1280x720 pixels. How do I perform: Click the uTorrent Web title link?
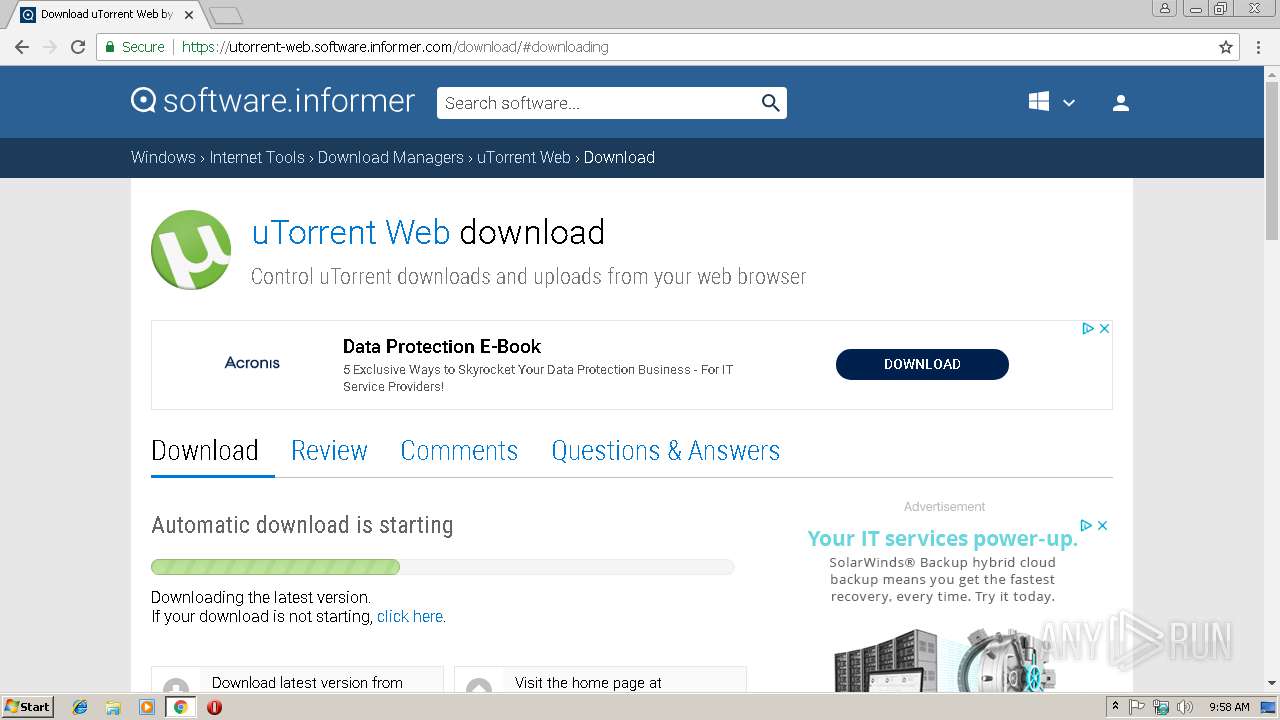click(351, 232)
